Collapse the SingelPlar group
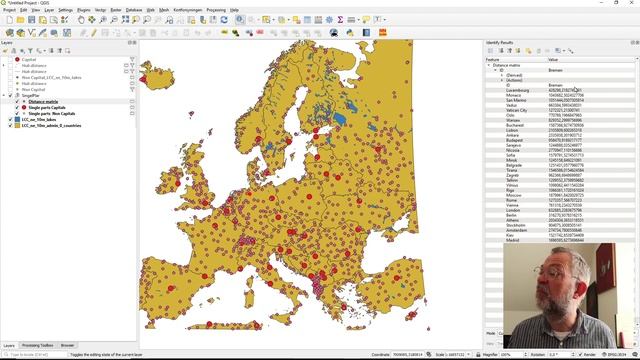 (x=4, y=96)
